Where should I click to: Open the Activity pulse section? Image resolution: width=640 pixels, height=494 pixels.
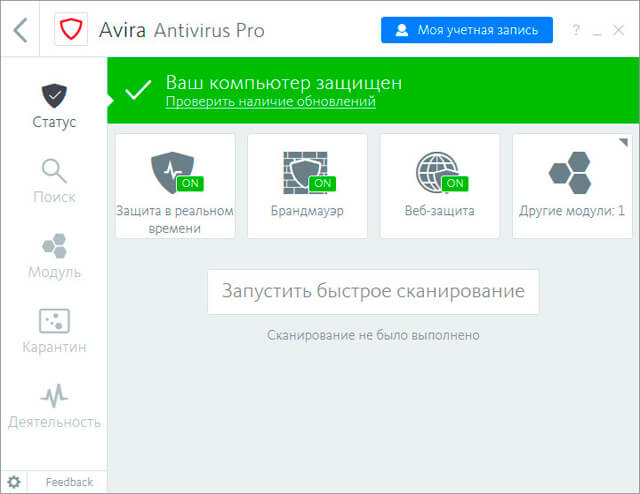tap(53, 406)
